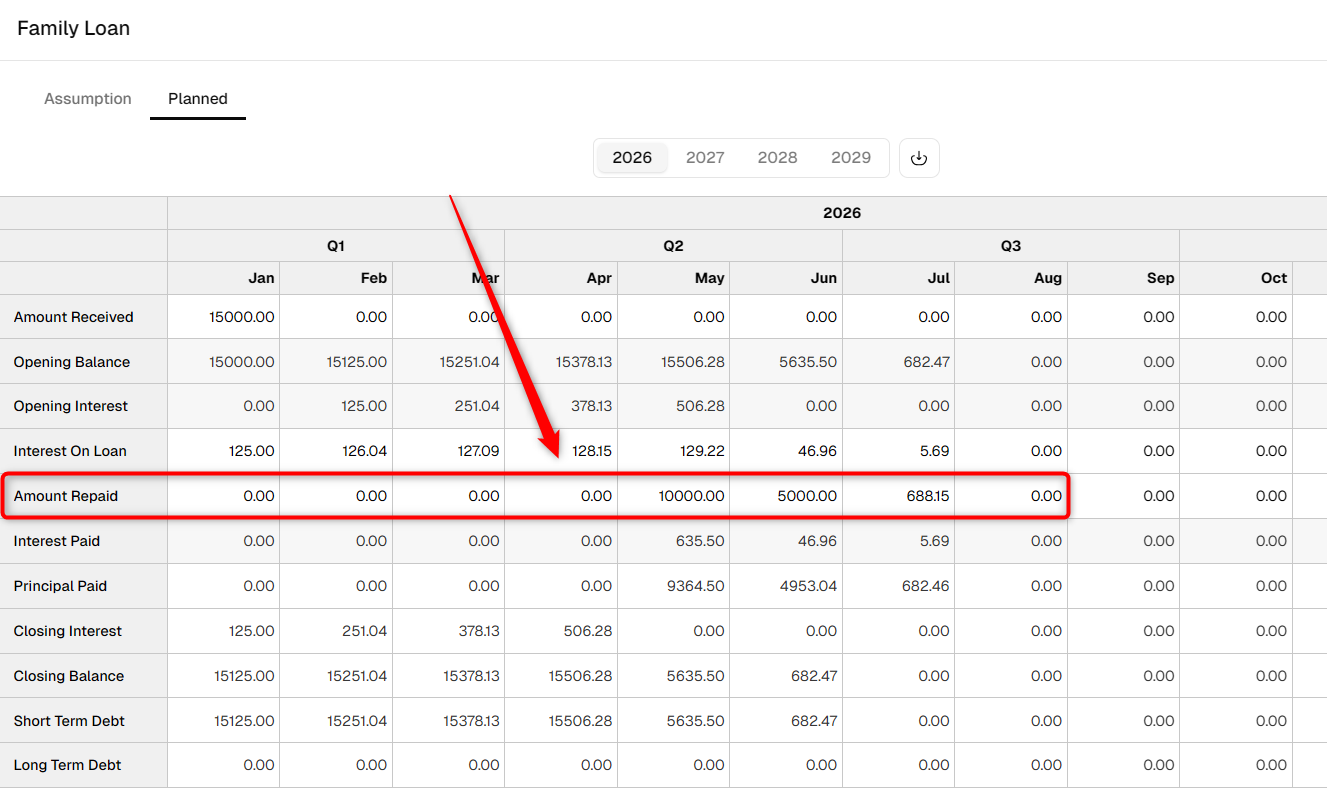Screen dimensions: 1327x811
Task: Click Amount Received Jan value 15000.00
Action: click(x=242, y=317)
